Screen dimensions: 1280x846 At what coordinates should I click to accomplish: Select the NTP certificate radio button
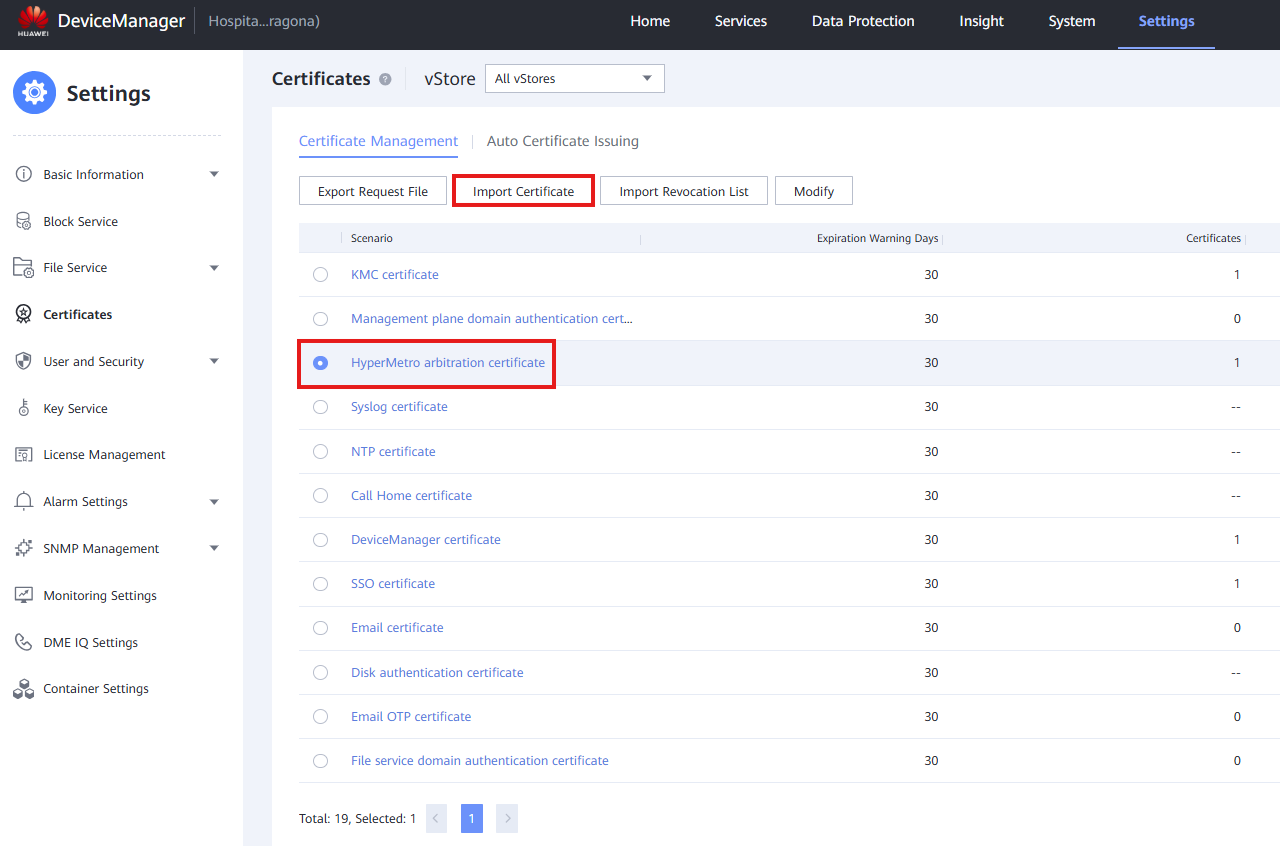point(320,451)
